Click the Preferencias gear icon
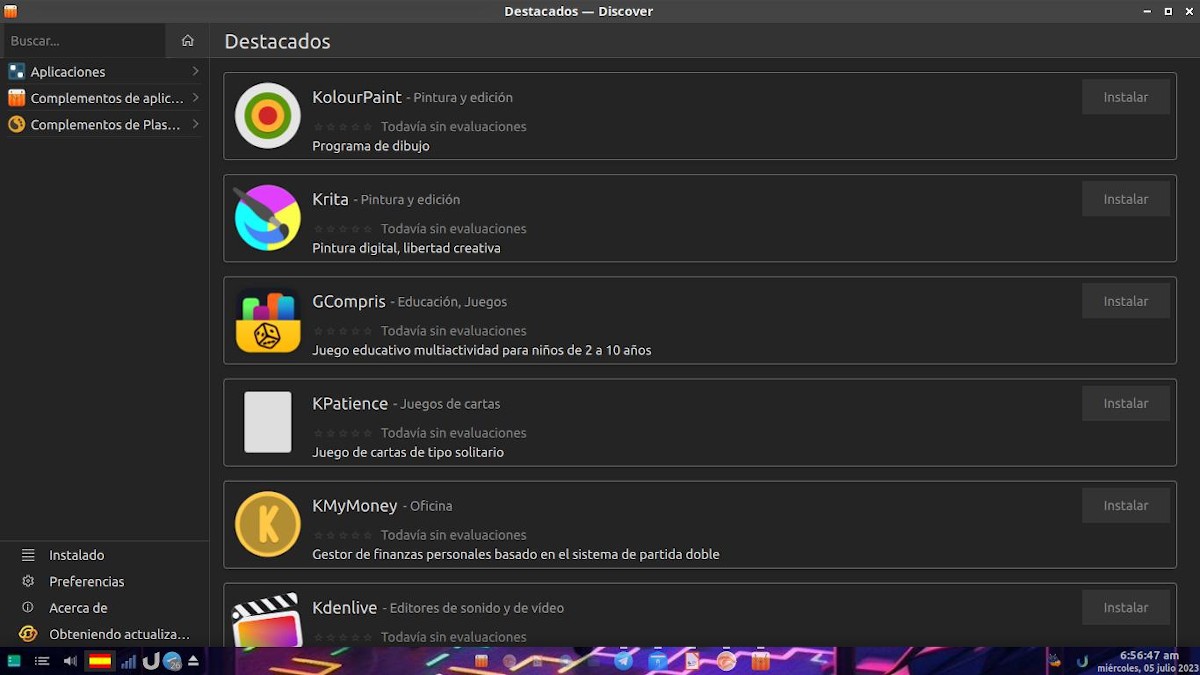The width and height of the screenshot is (1200, 675). (28, 581)
